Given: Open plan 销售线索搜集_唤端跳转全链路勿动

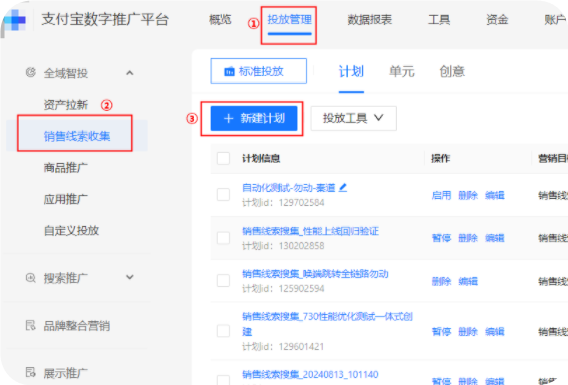Looking at the screenshot, I should pyautogui.click(x=315, y=274).
